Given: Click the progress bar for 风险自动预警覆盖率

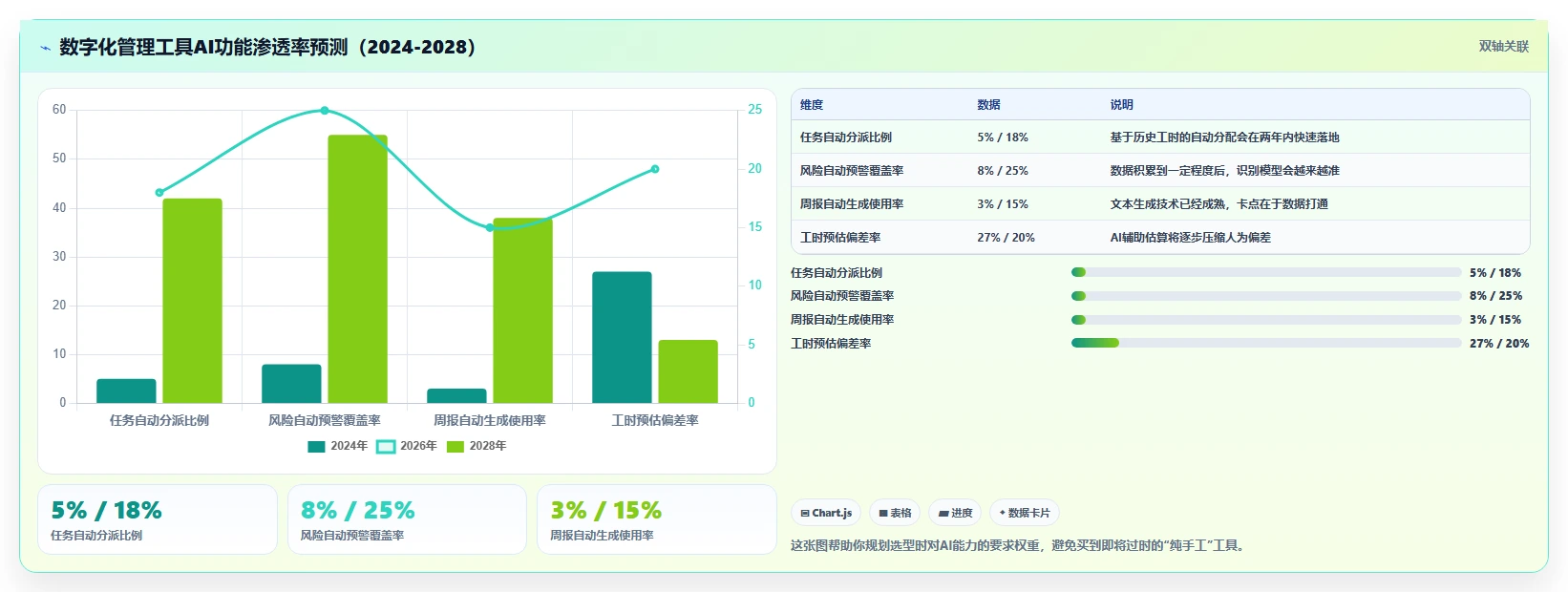Looking at the screenshot, I should coord(1266,296).
